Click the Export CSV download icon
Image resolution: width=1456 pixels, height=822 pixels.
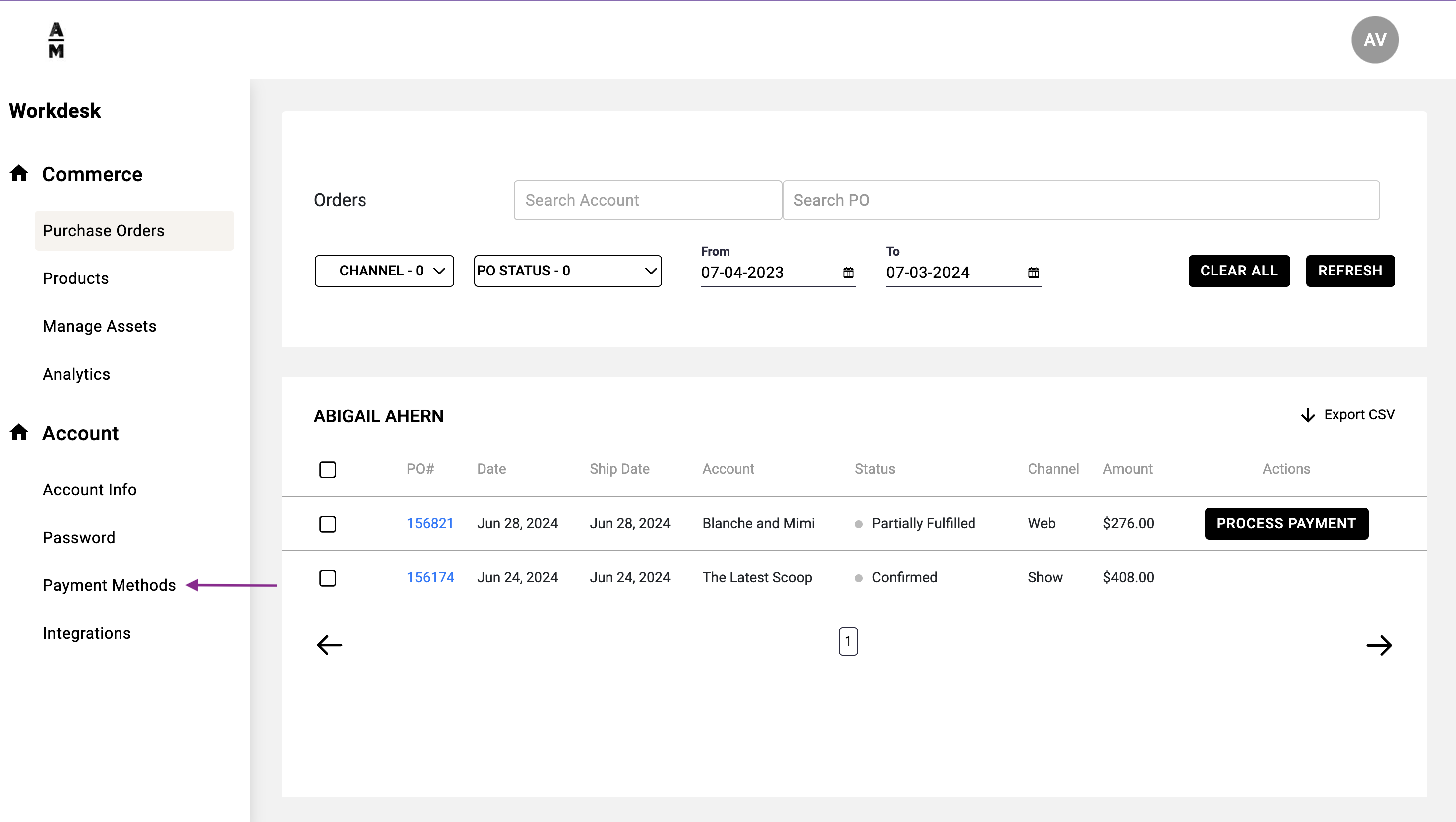(1307, 415)
